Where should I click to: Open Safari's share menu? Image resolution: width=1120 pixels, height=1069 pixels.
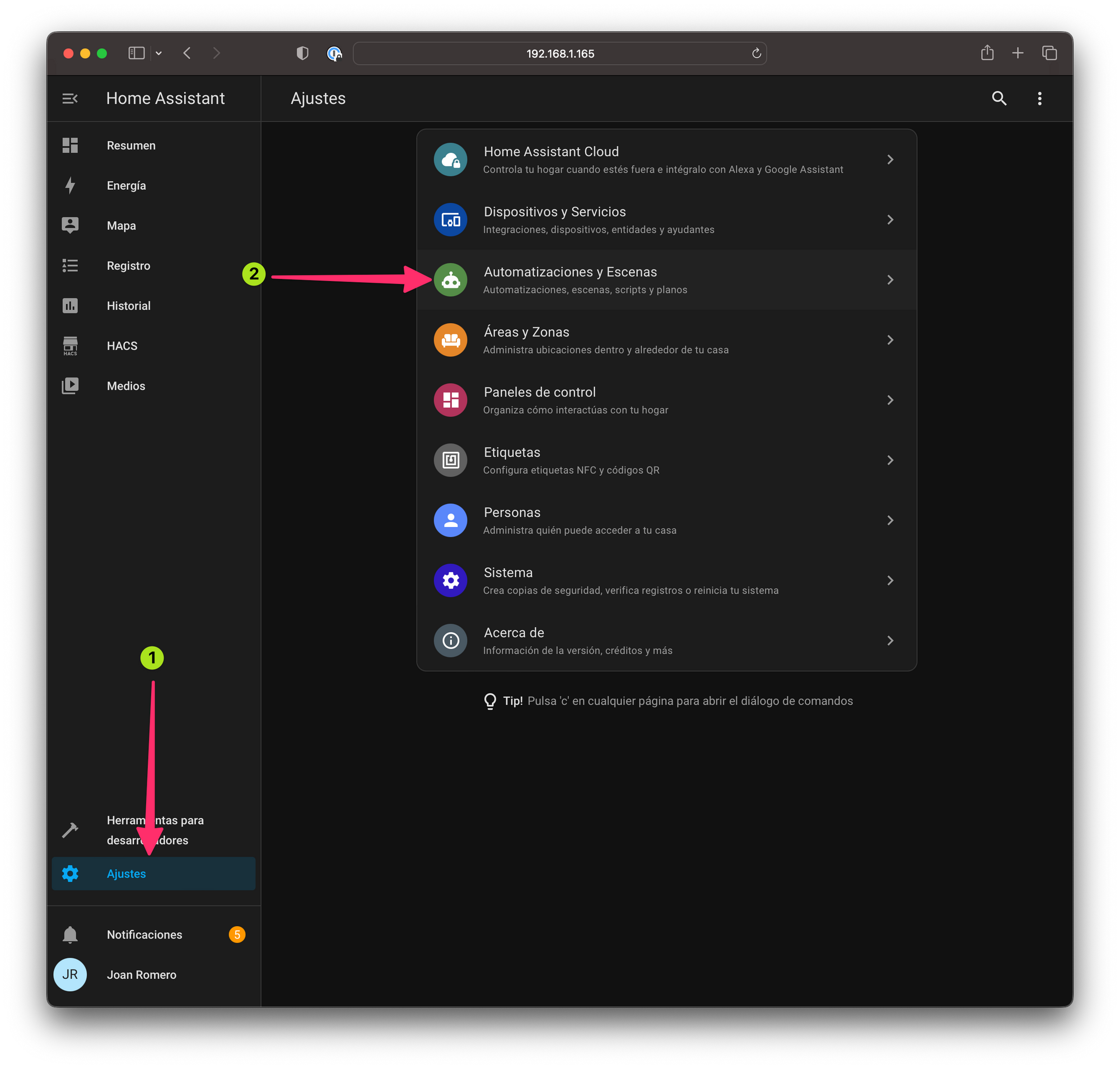pos(987,53)
